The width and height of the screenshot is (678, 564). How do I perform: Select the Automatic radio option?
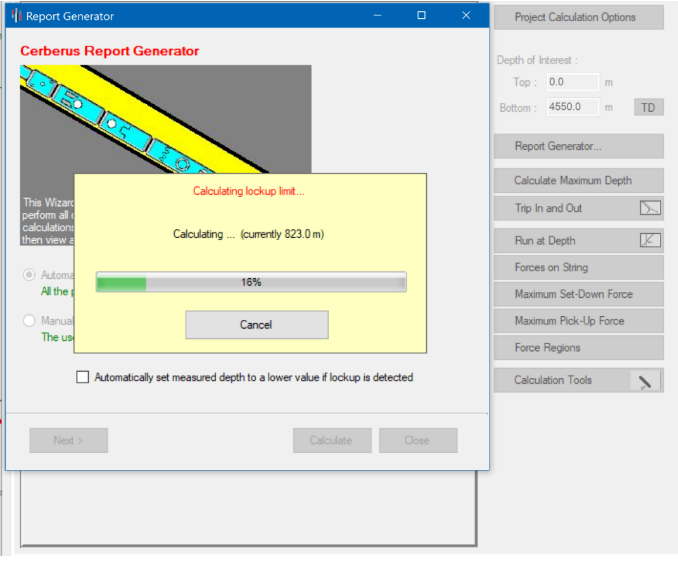(29, 275)
